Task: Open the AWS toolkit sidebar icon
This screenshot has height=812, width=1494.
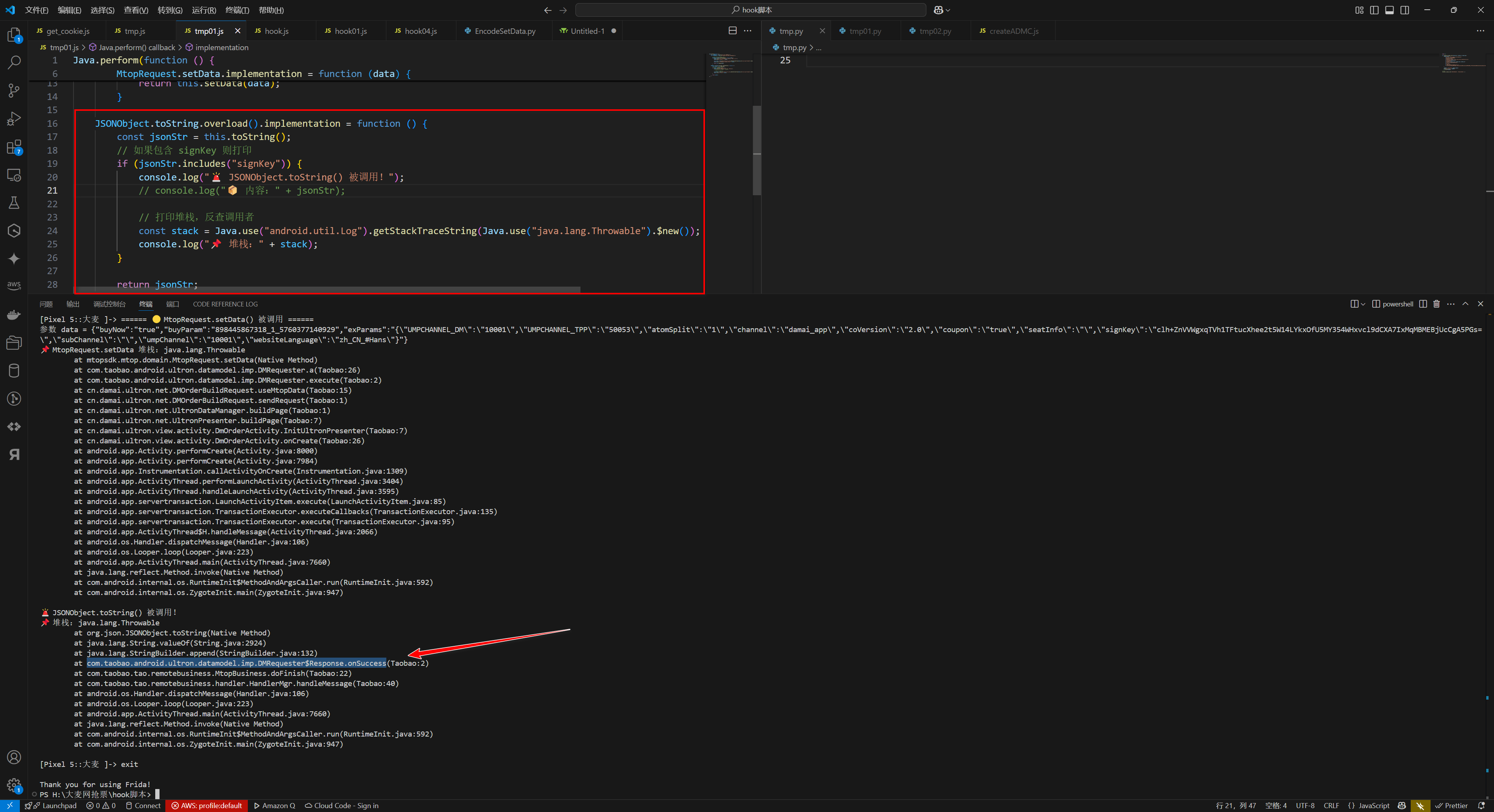Action: (14, 285)
